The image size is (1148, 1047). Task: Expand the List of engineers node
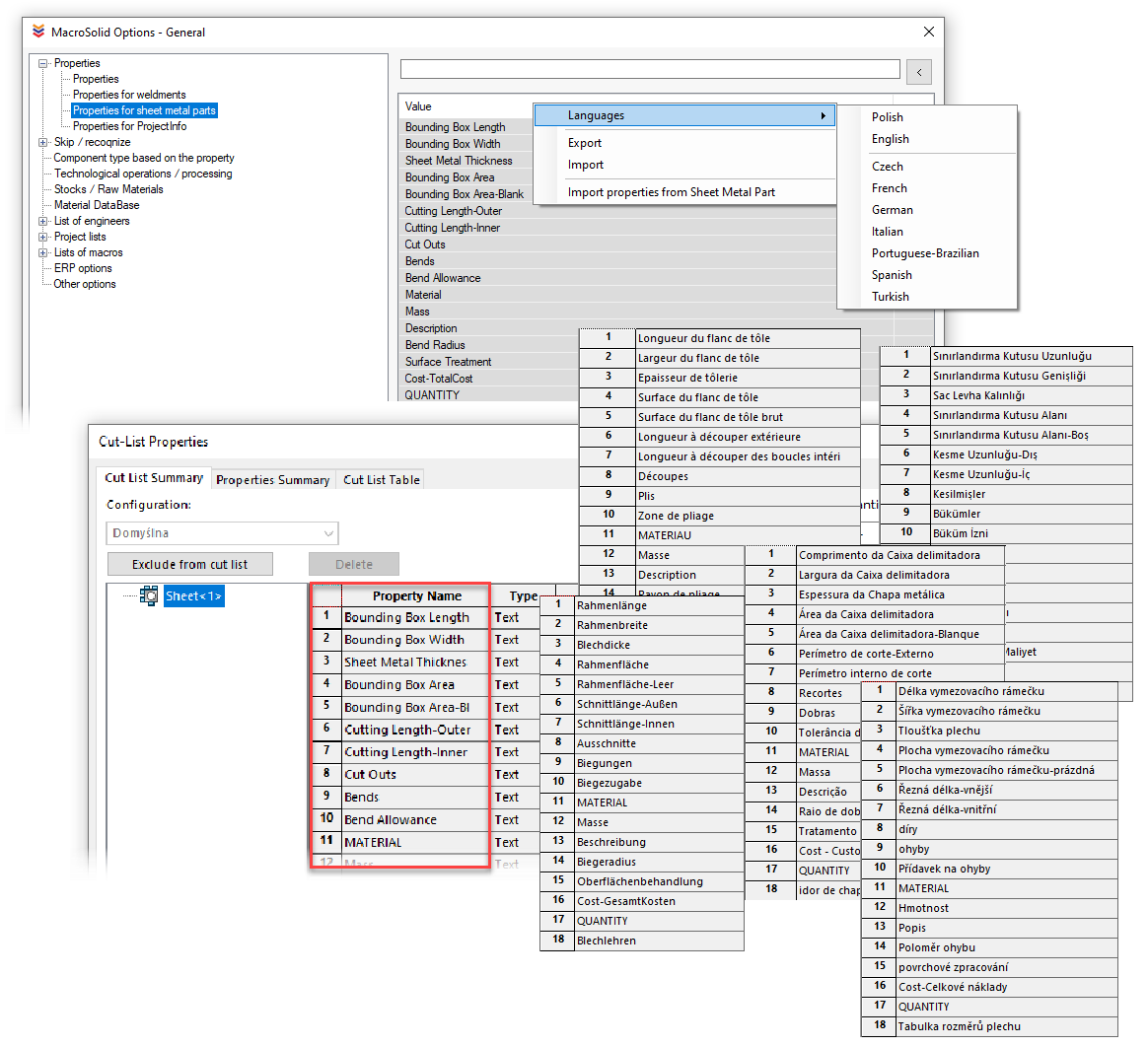point(43,222)
